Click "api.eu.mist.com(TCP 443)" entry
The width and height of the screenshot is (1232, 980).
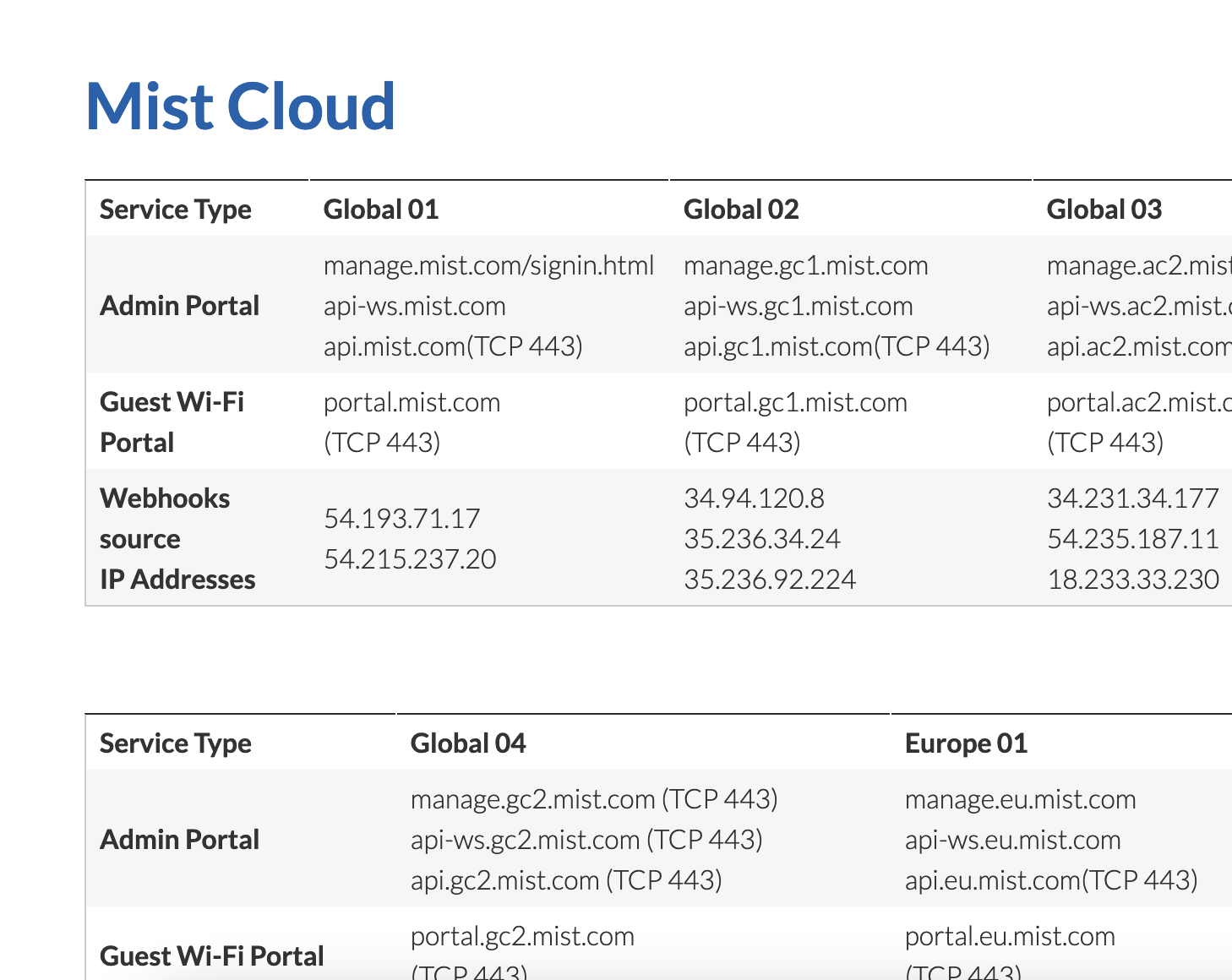click(1051, 881)
